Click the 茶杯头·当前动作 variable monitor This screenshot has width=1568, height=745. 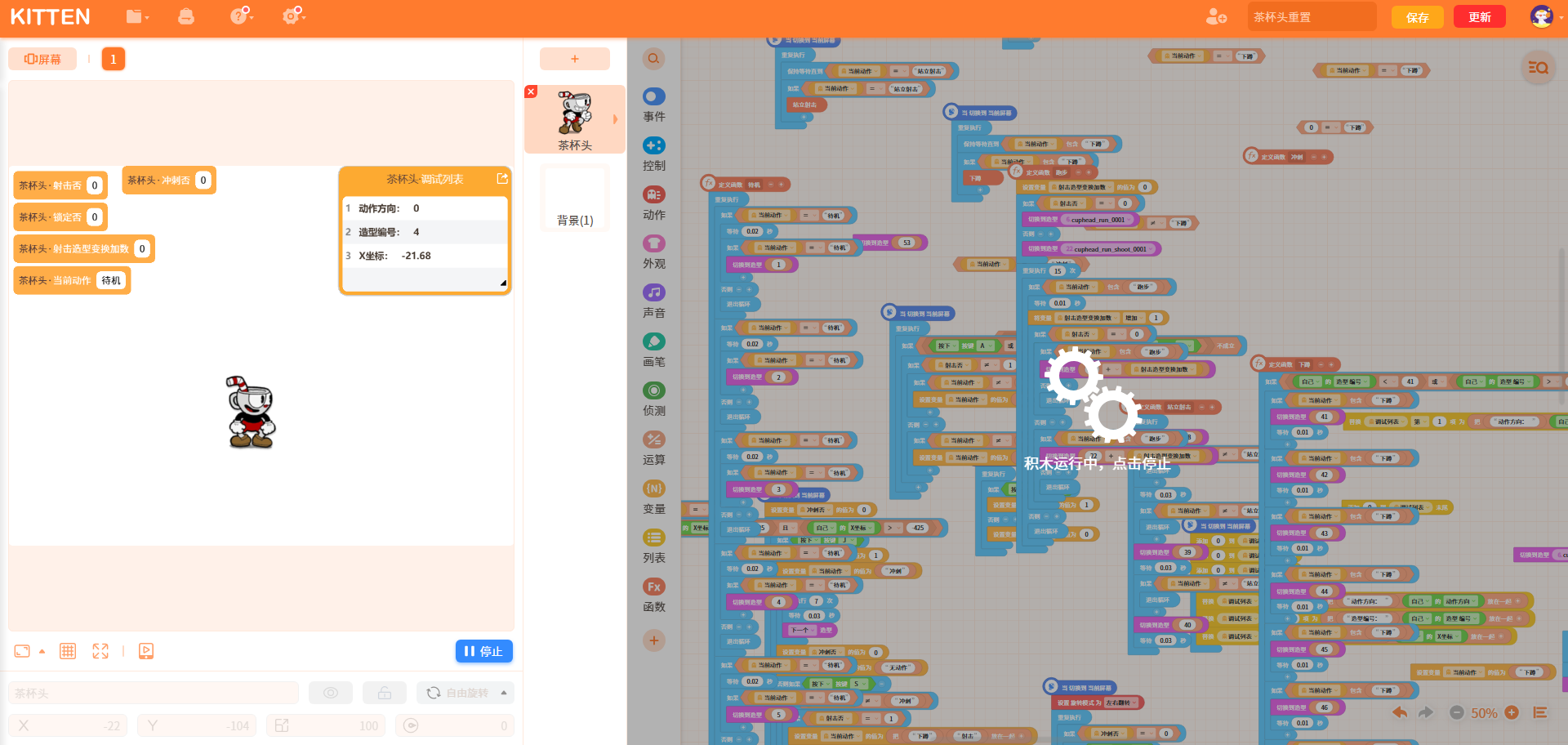(x=72, y=280)
